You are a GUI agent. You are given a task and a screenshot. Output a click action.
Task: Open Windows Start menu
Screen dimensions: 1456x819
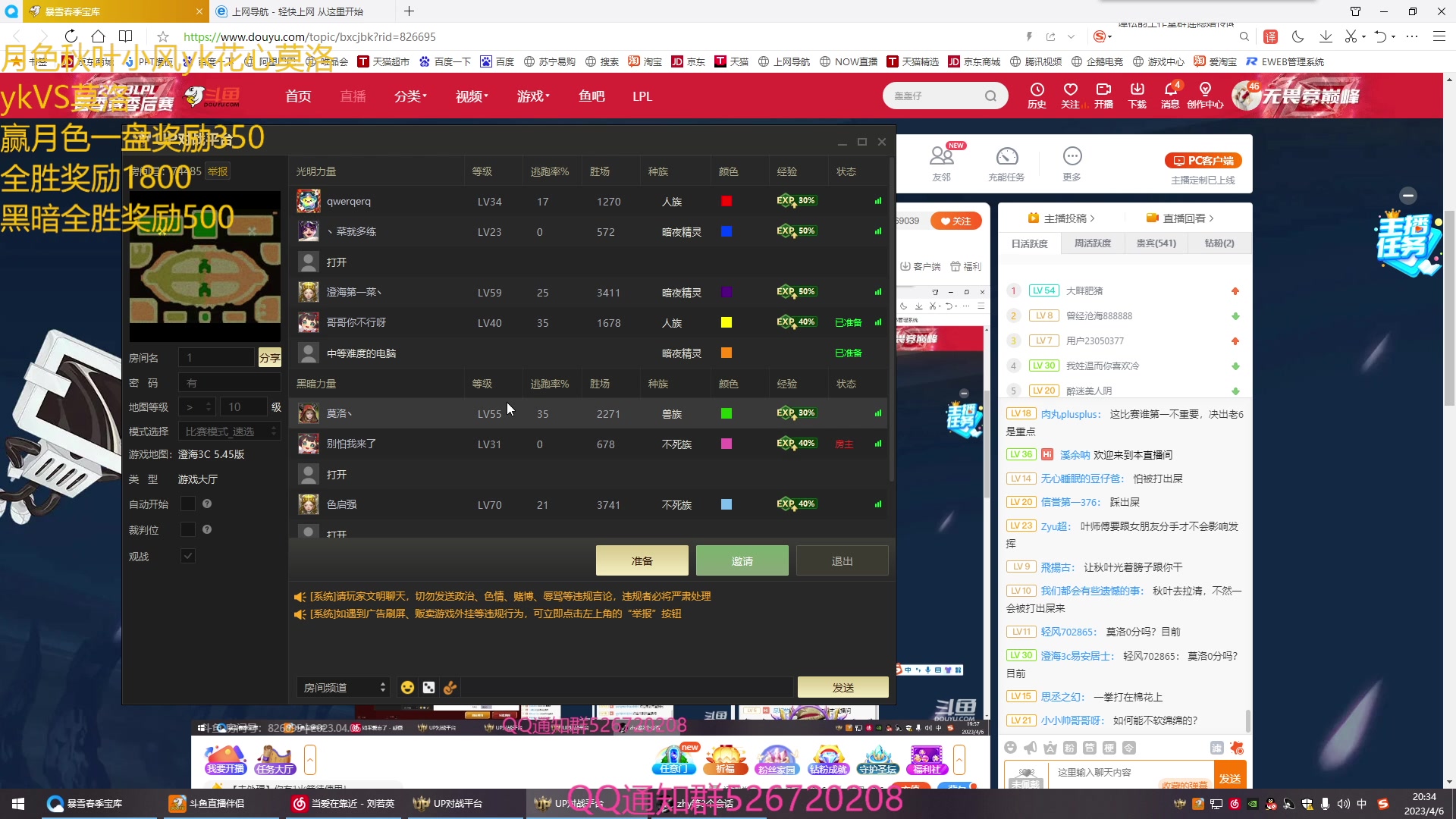click(x=18, y=803)
